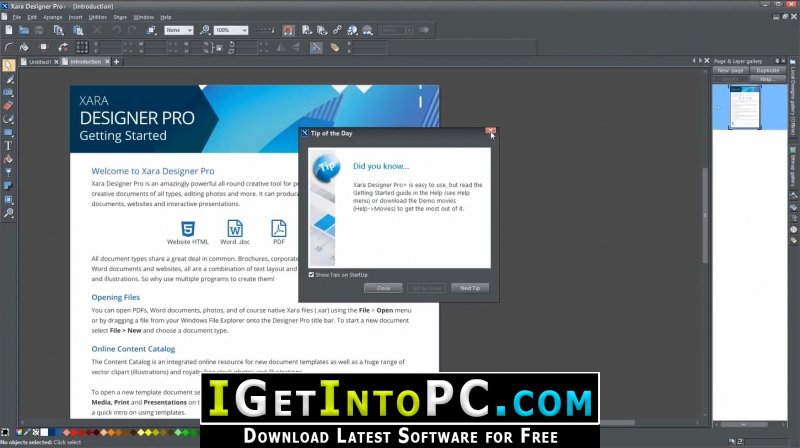Screen dimensions: 800x448
Task: Click New page in Page gallery
Action: click(731, 70)
